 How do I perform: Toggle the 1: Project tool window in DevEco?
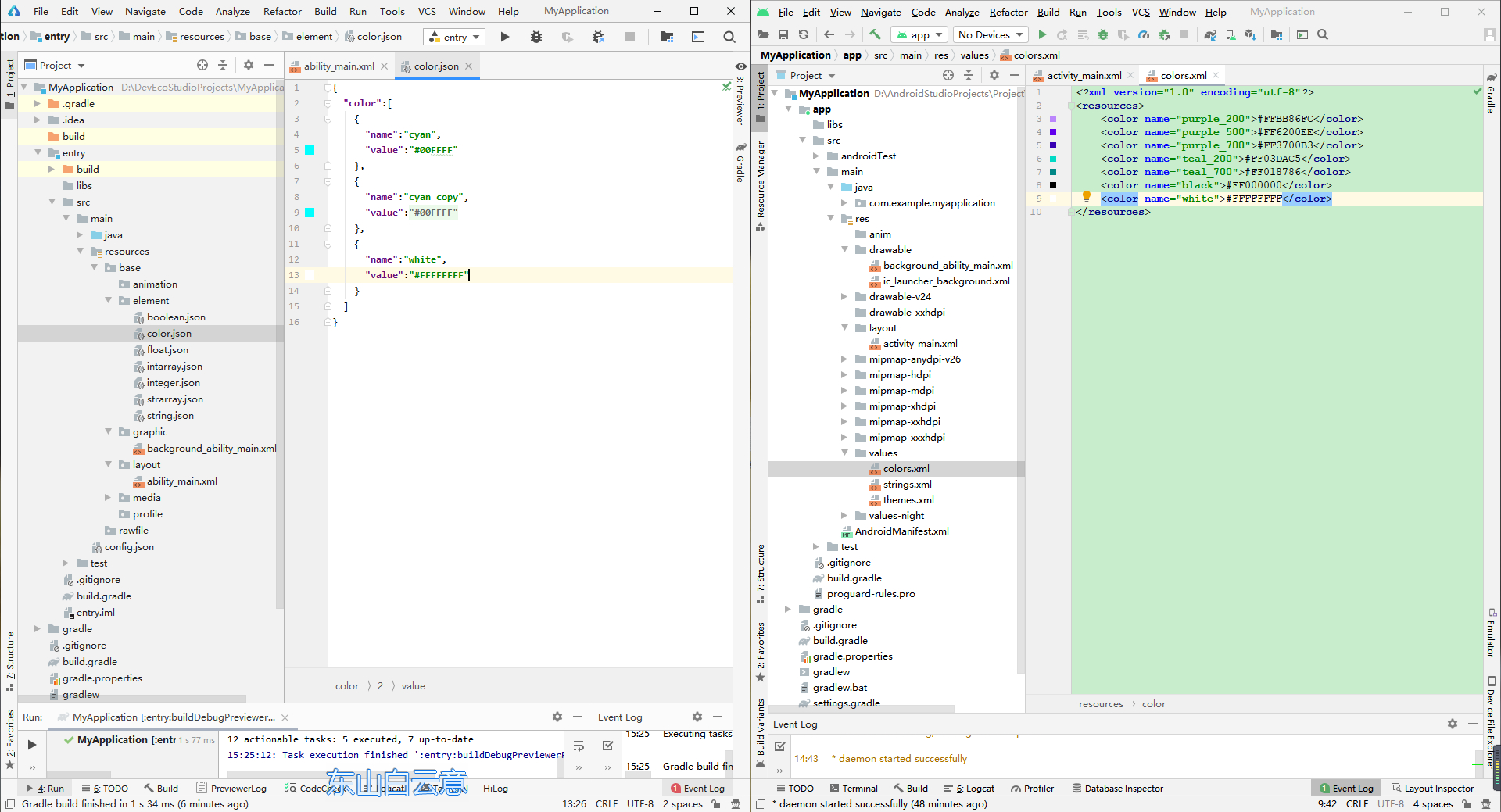[9, 86]
